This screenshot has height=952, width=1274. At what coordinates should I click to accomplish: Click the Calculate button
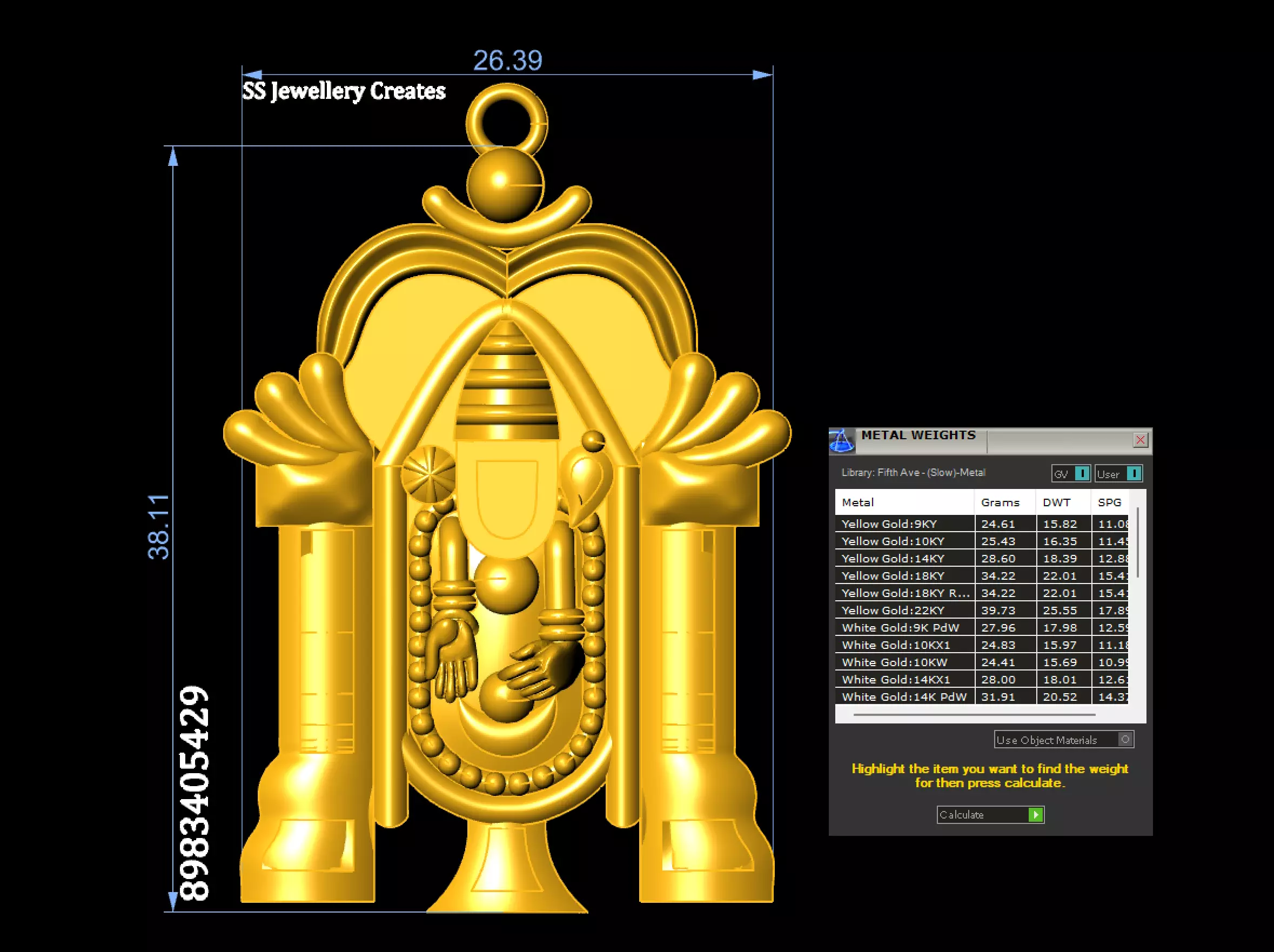point(991,815)
